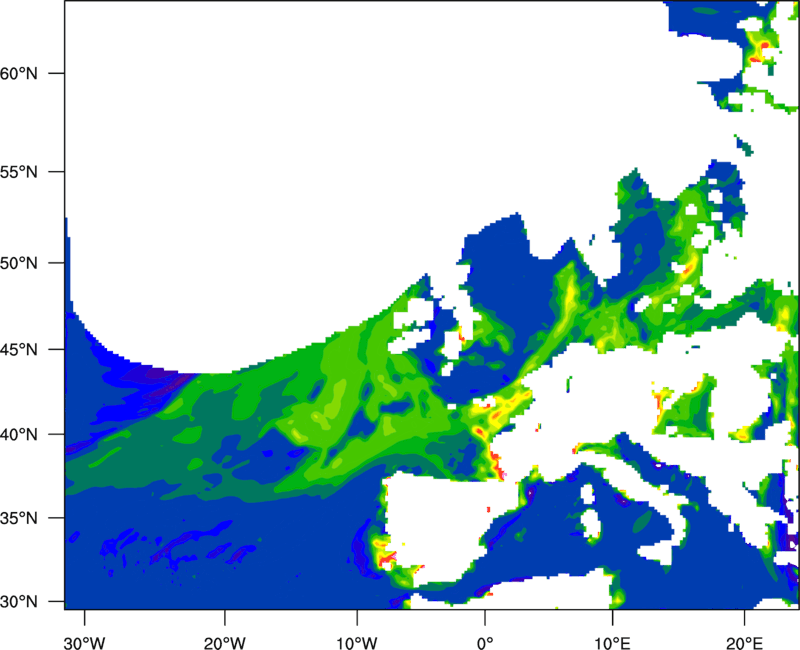800x650 pixels.
Task: Click the 55°N latitude label
Action: click(19, 172)
